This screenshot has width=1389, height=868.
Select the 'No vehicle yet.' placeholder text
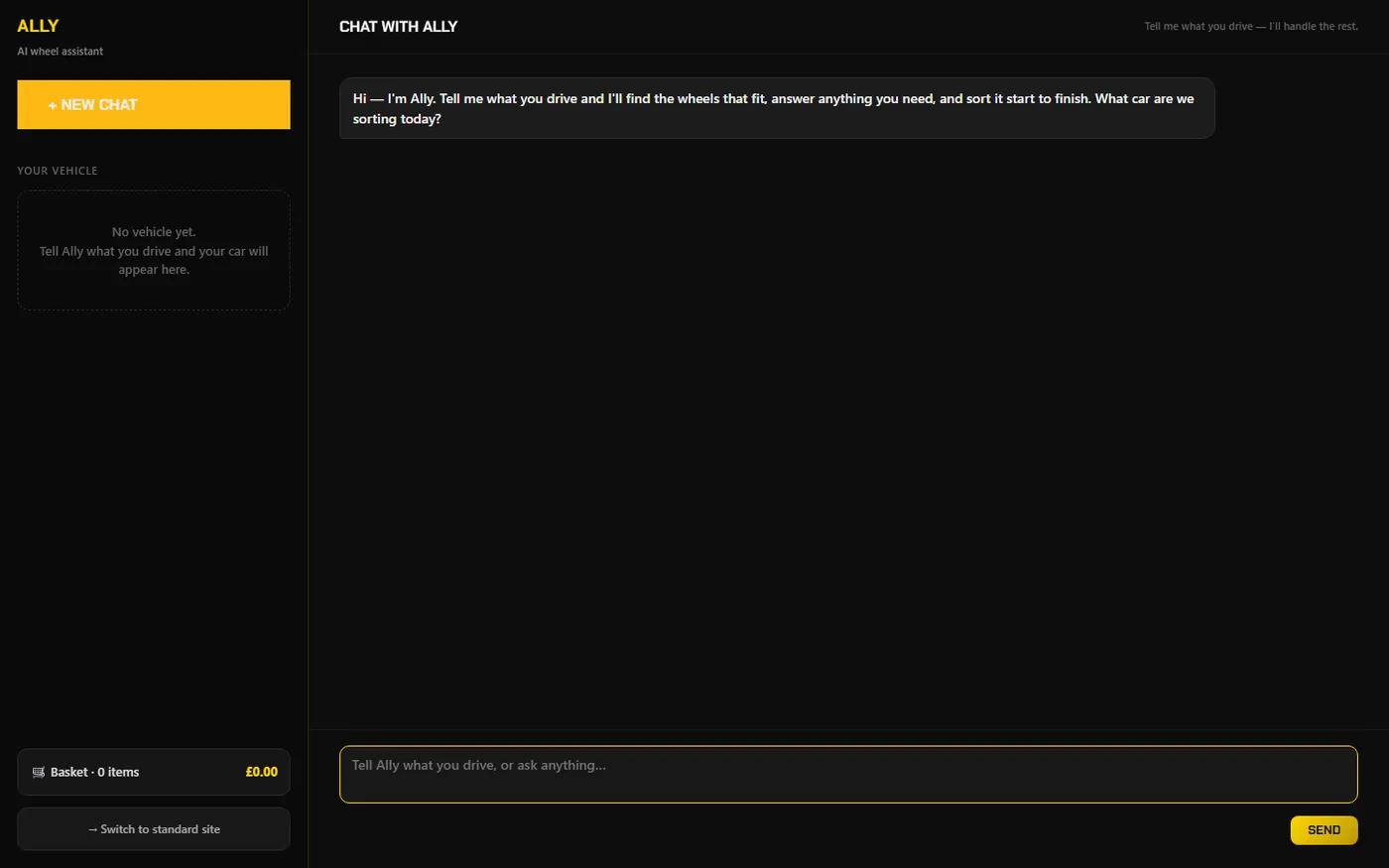coord(154,232)
